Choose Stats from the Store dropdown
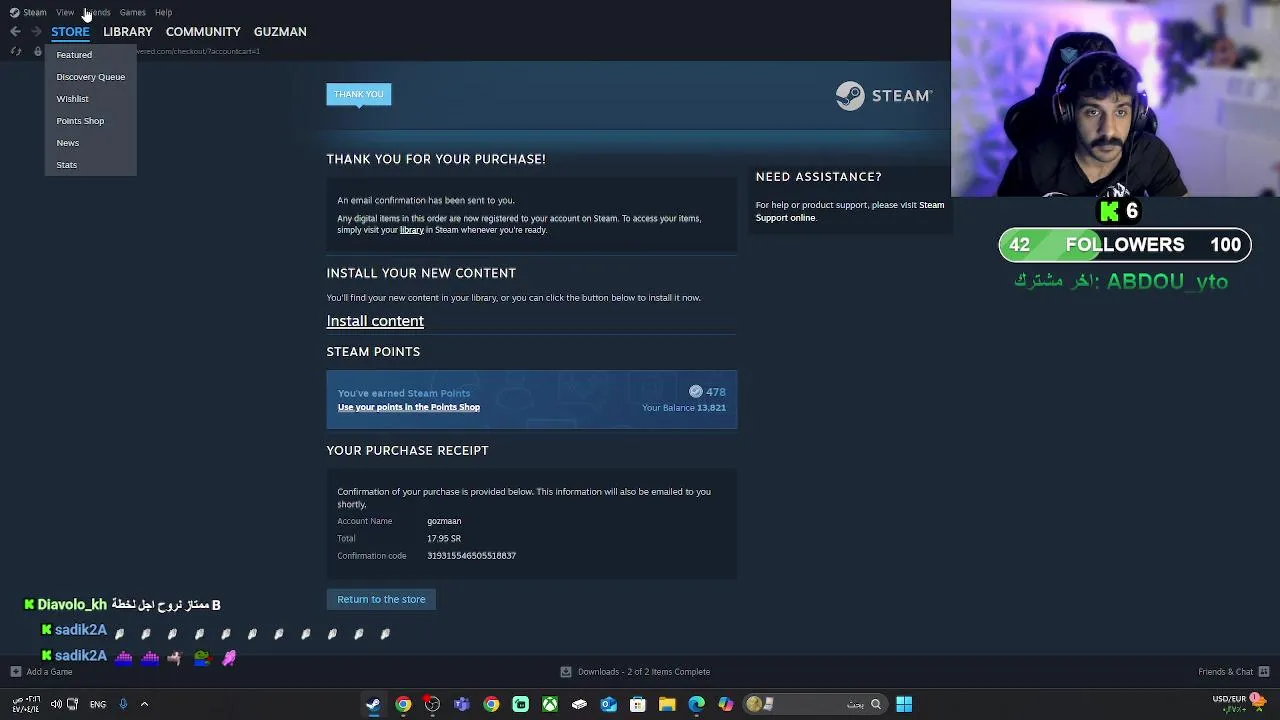The image size is (1280, 720). 66,165
